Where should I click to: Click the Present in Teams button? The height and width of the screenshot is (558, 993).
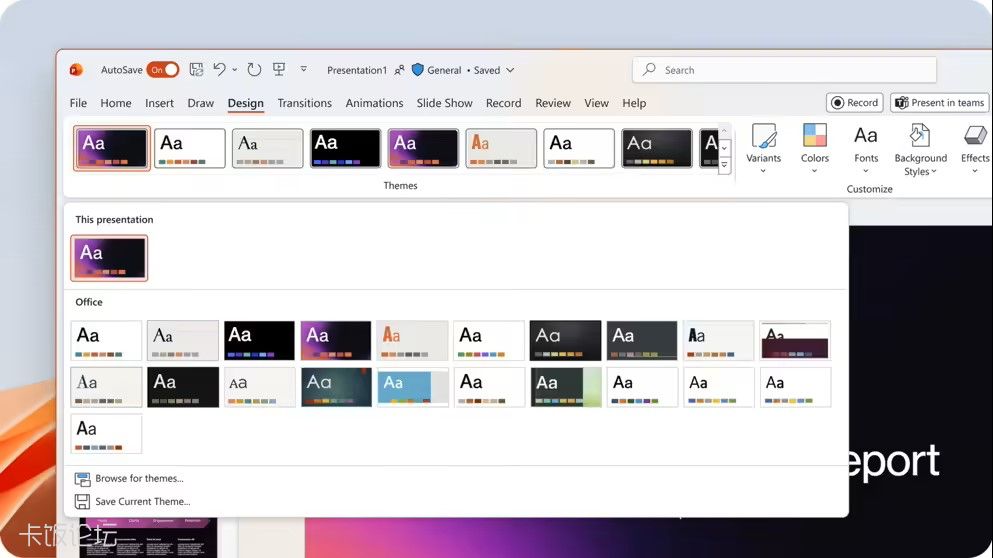pos(940,103)
